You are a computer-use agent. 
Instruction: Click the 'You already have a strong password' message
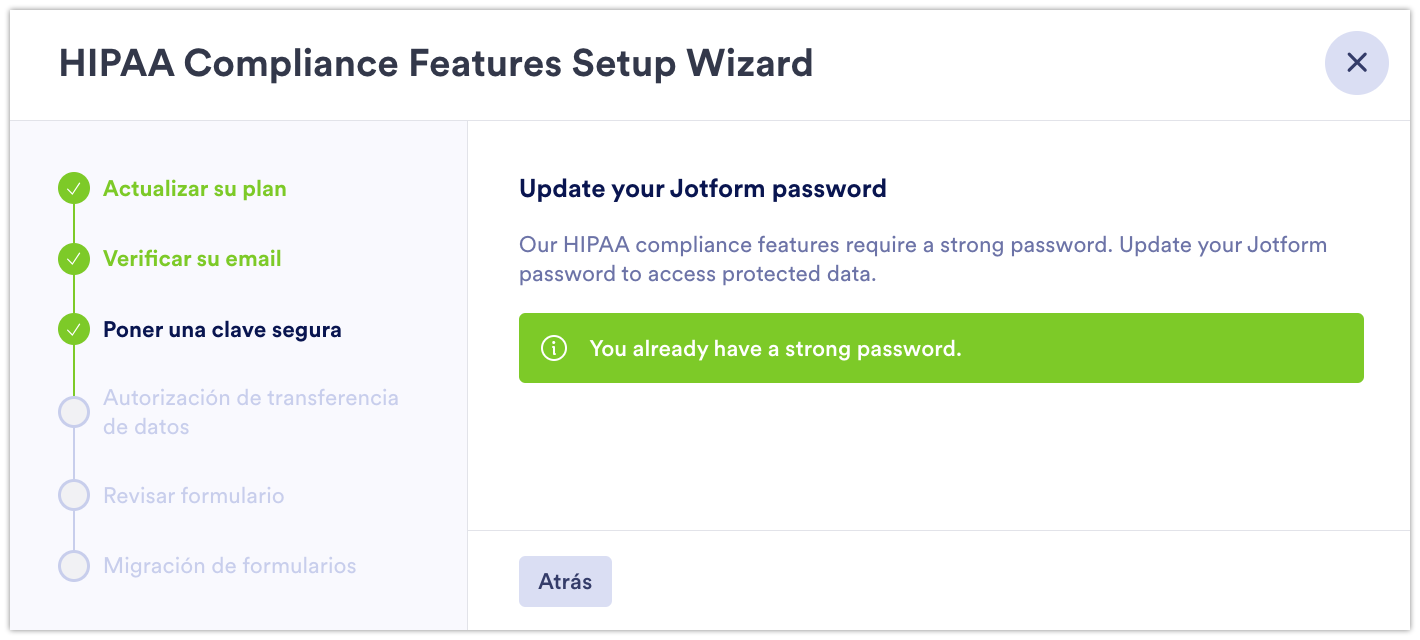pos(775,348)
